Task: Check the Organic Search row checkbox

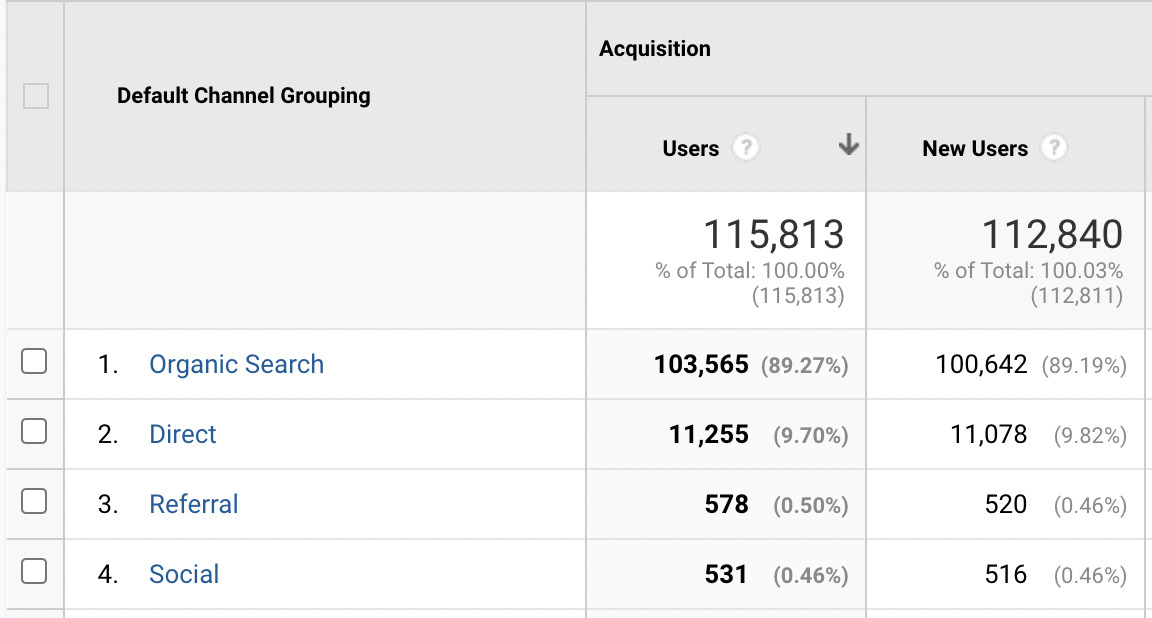Action: (35, 364)
